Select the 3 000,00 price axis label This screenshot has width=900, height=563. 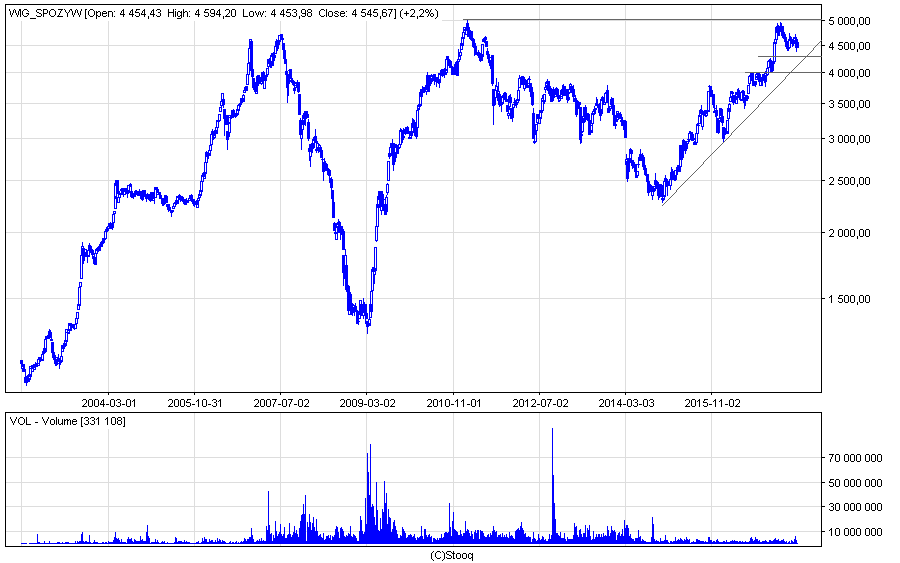coord(849,139)
